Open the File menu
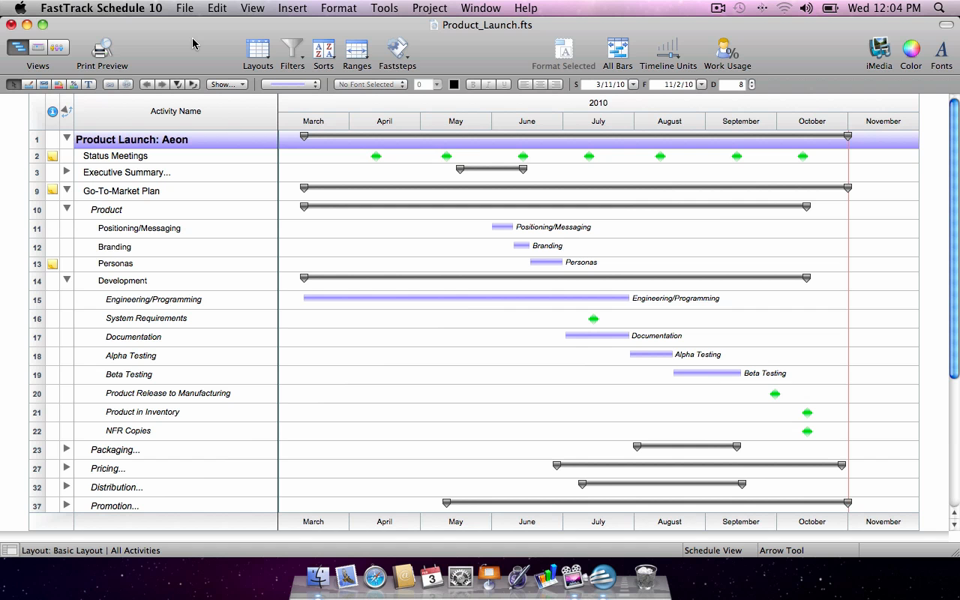 (x=184, y=8)
